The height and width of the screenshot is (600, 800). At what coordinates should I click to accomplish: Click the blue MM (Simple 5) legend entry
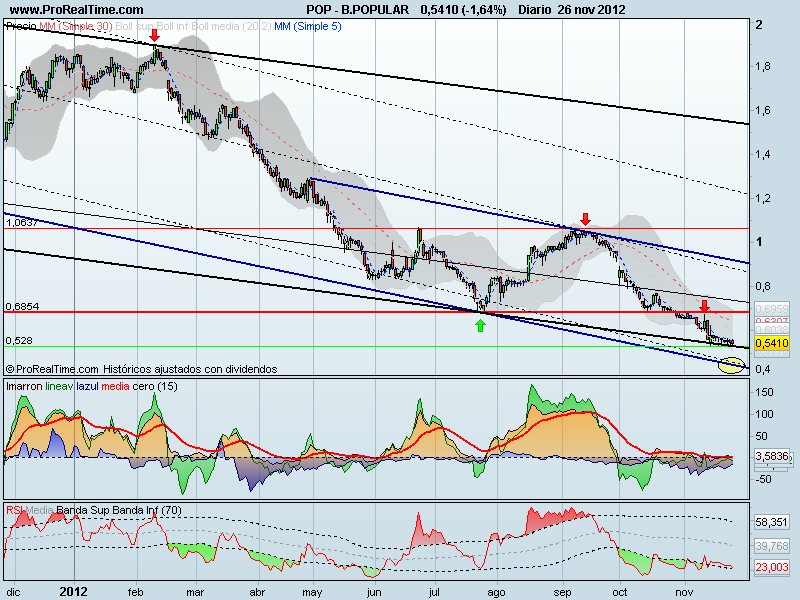click(x=308, y=26)
